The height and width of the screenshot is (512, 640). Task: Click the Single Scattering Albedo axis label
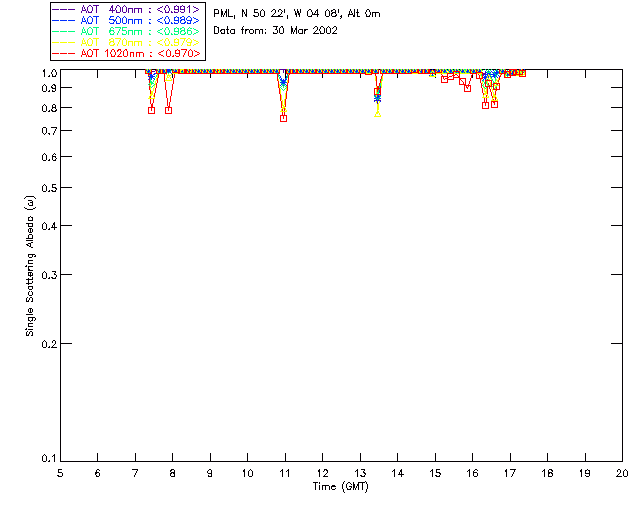click(30, 266)
